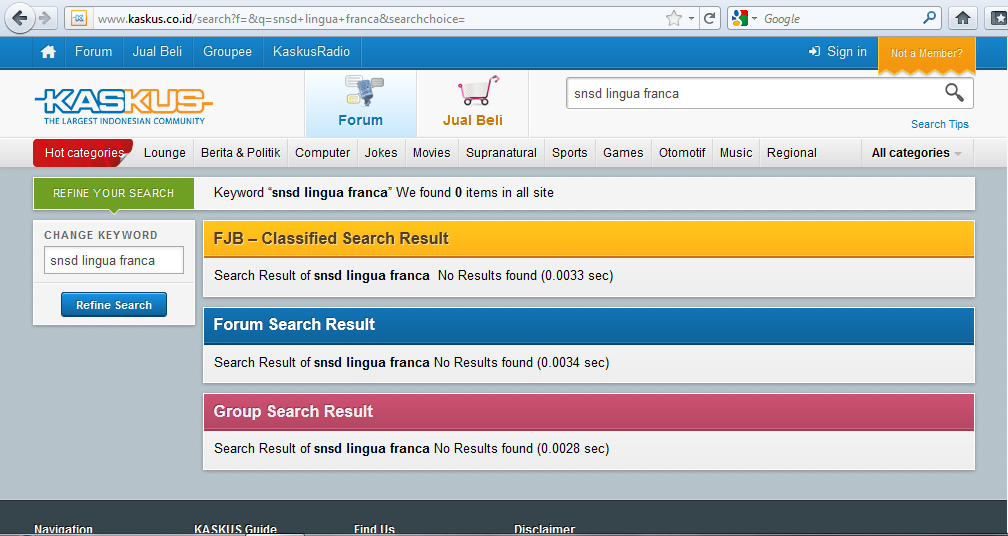Open the Sports category
Screen dimensions: 1008x536
(x=570, y=153)
